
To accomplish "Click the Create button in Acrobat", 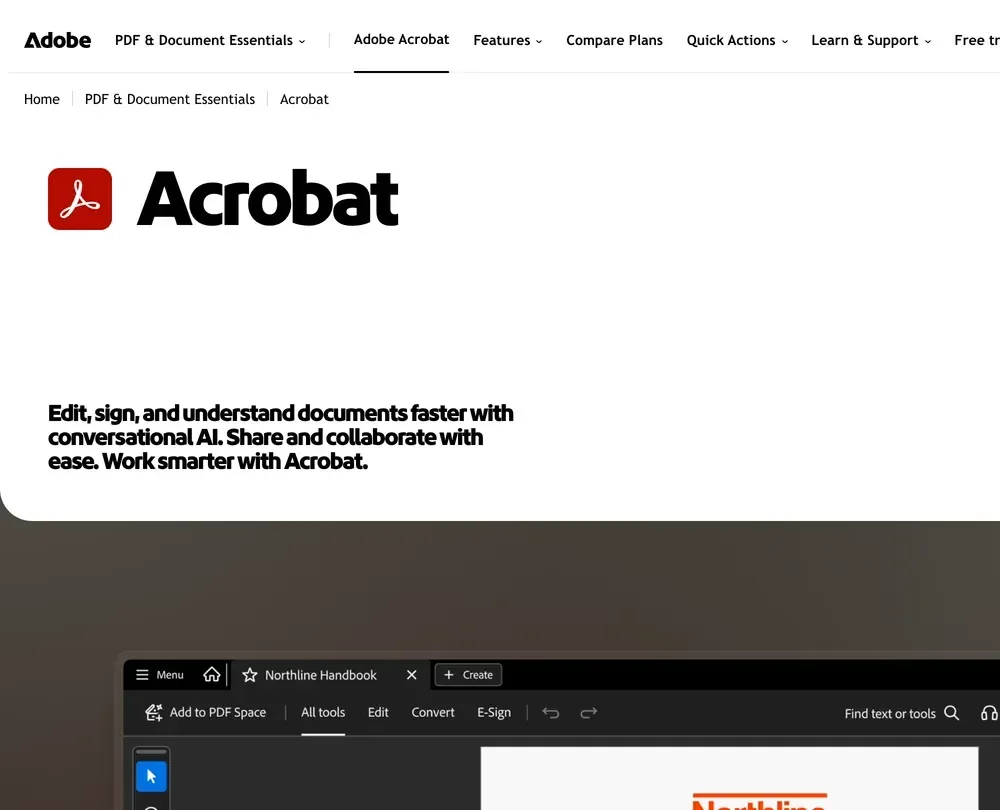I will click(468, 675).
